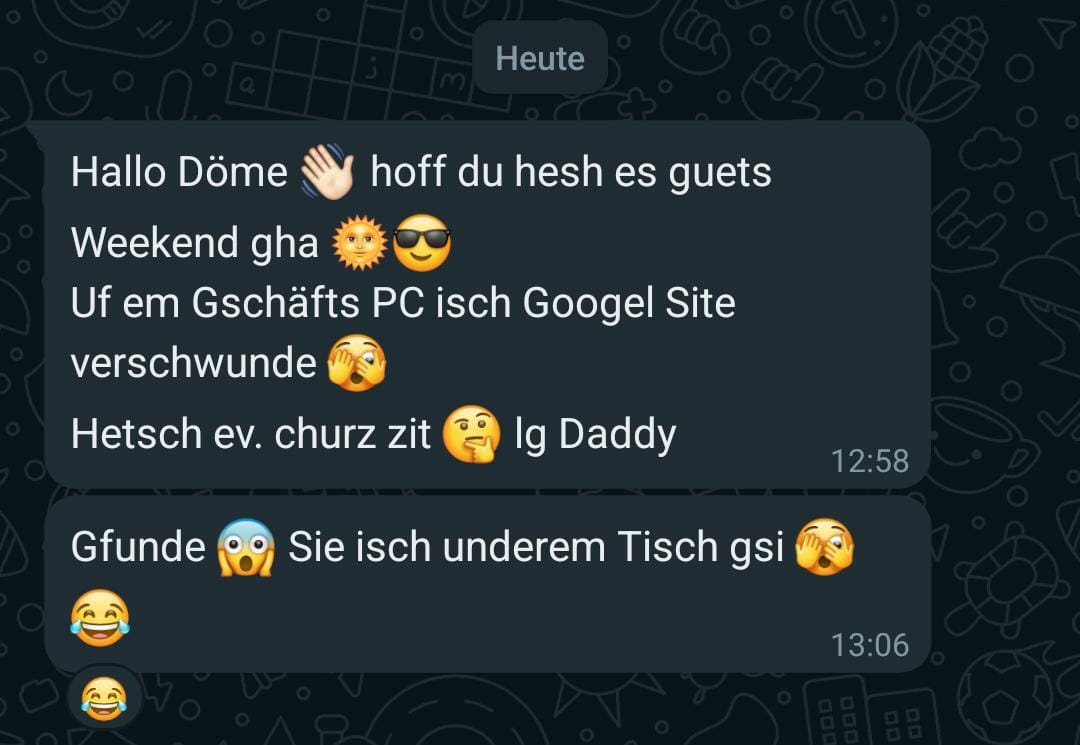Tap the sunglasses face emoji

point(422,242)
